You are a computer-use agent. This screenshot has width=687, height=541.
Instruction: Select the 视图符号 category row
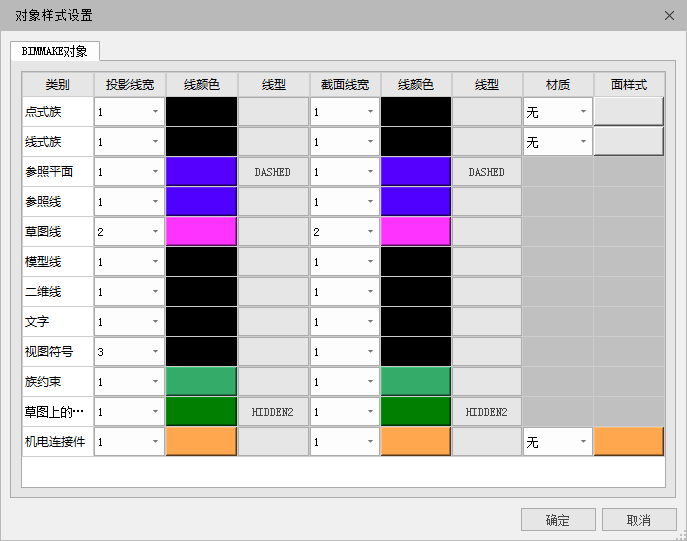pyautogui.click(x=57, y=352)
